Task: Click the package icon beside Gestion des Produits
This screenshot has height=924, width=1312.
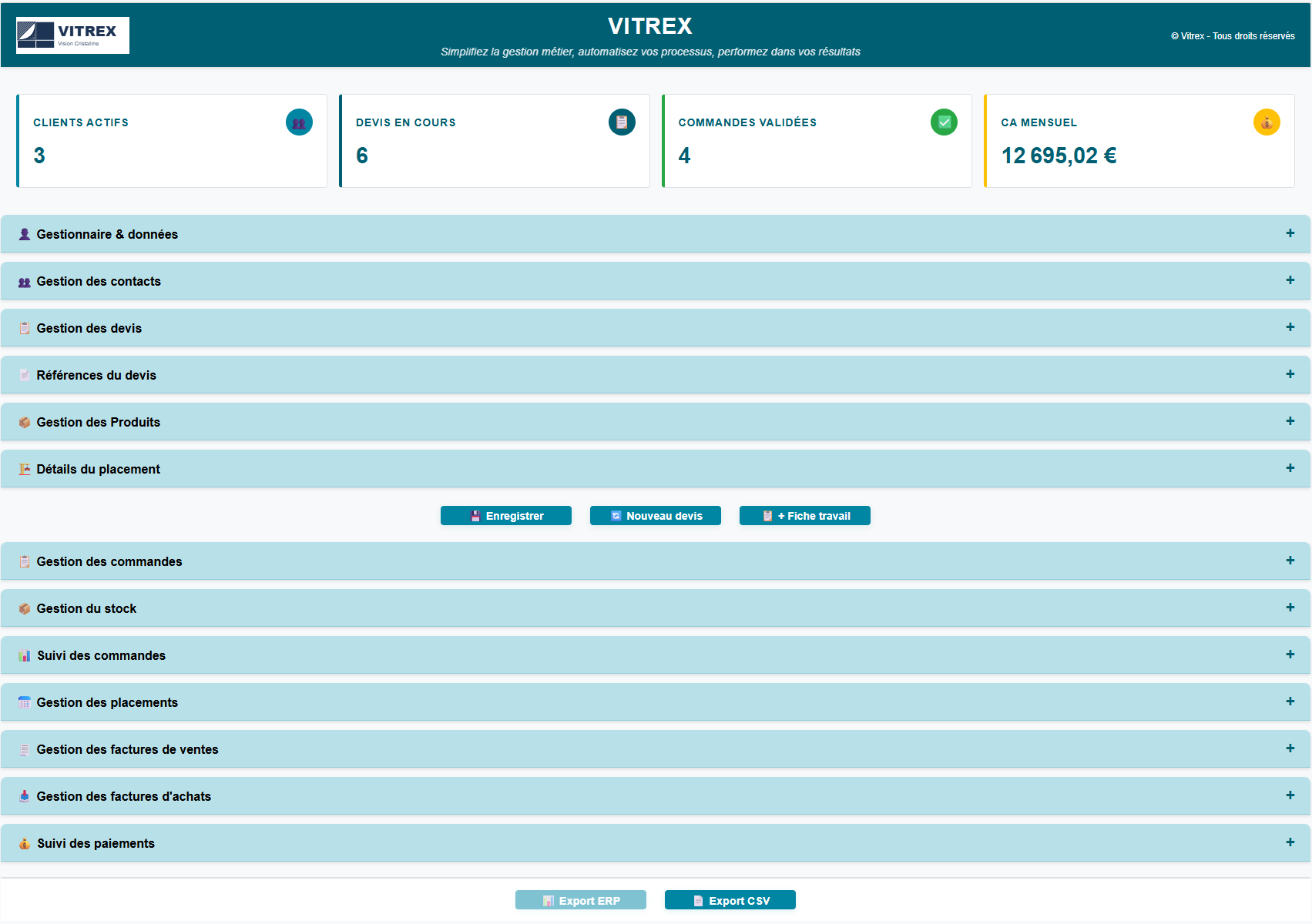Action: tap(24, 421)
